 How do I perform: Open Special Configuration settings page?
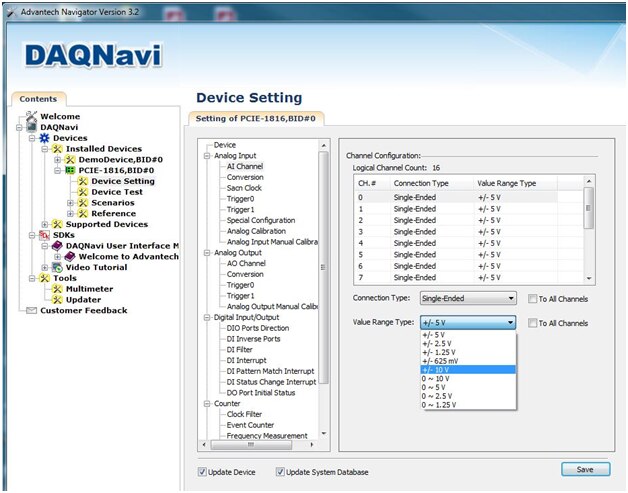(261, 220)
